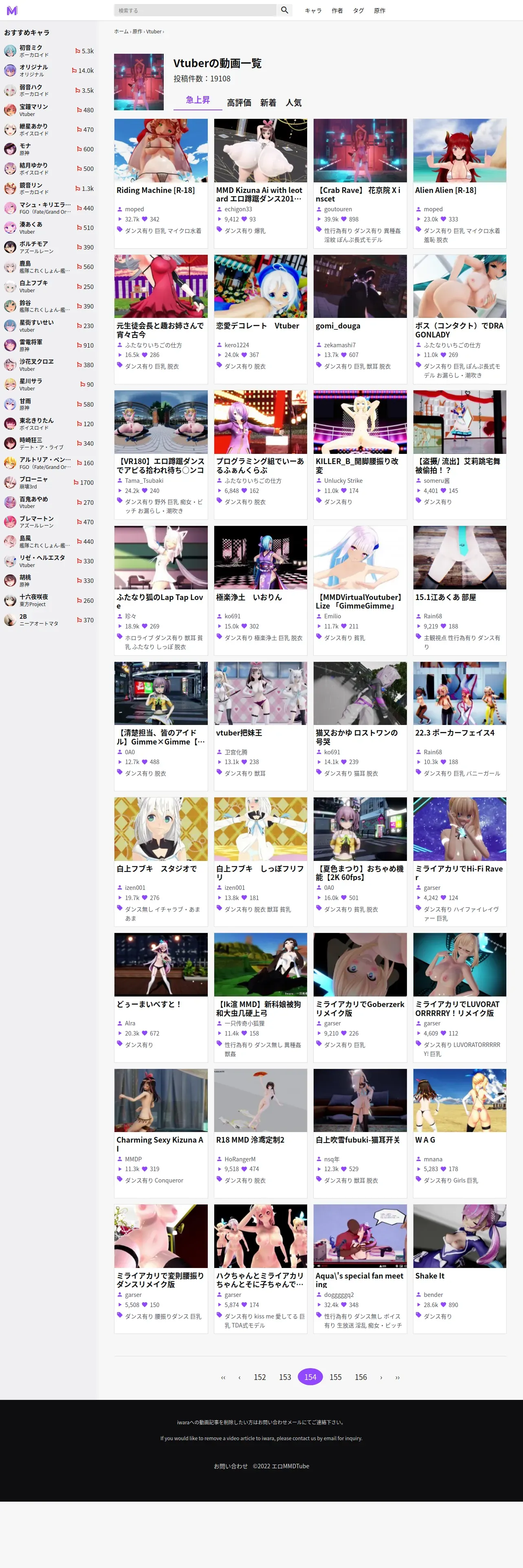523x1568 pixels.
Task: Select ボルチモア avatar in sidebar
Action: (x=10, y=247)
